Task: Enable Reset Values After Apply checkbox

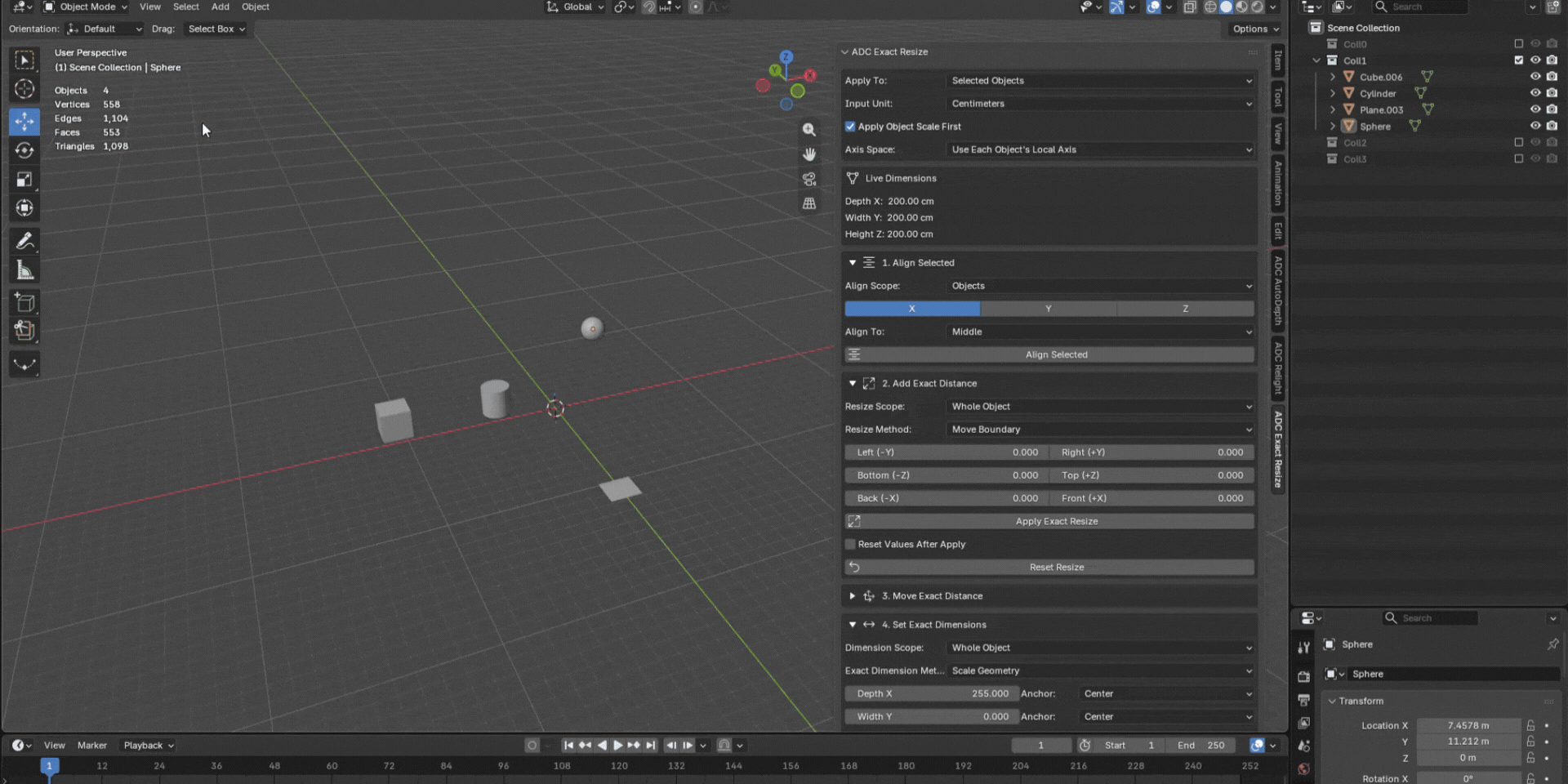Action: click(850, 544)
